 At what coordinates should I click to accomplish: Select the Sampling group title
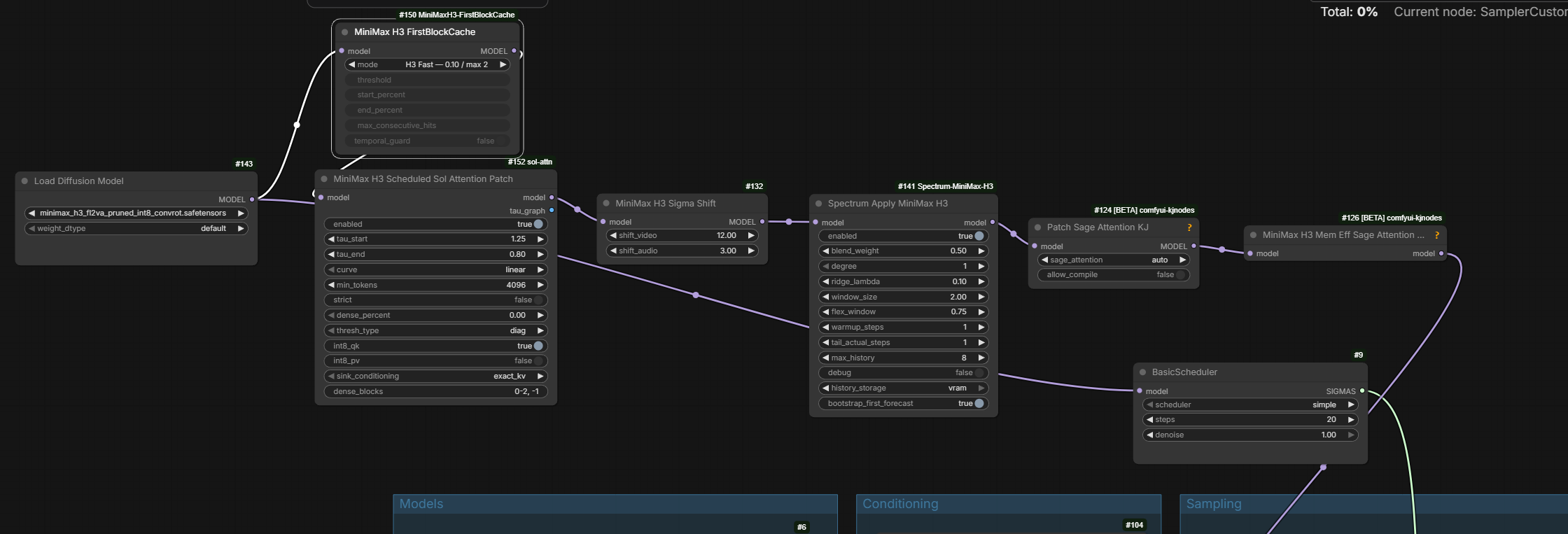point(1214,504)
